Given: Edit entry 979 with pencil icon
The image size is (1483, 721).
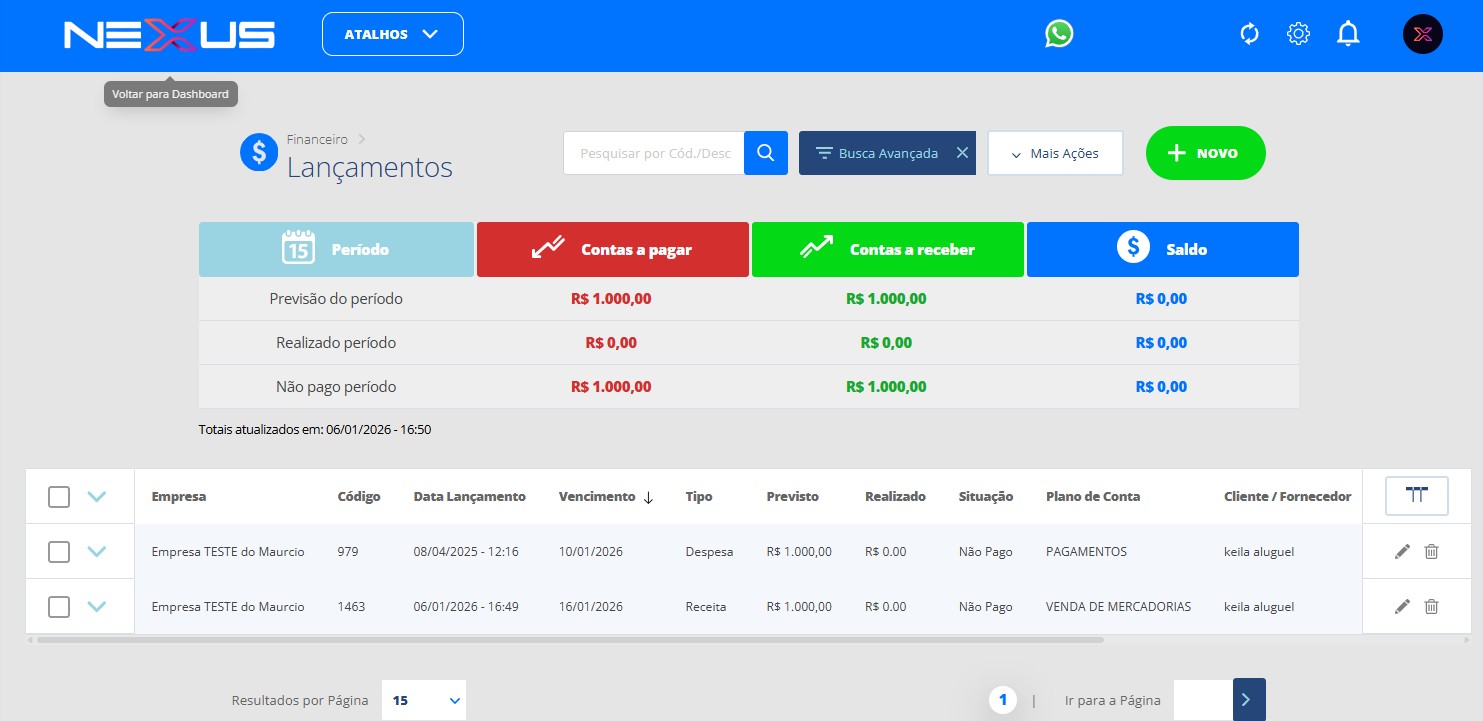Looking at the screenshot, I should (x=1402, y=551).
